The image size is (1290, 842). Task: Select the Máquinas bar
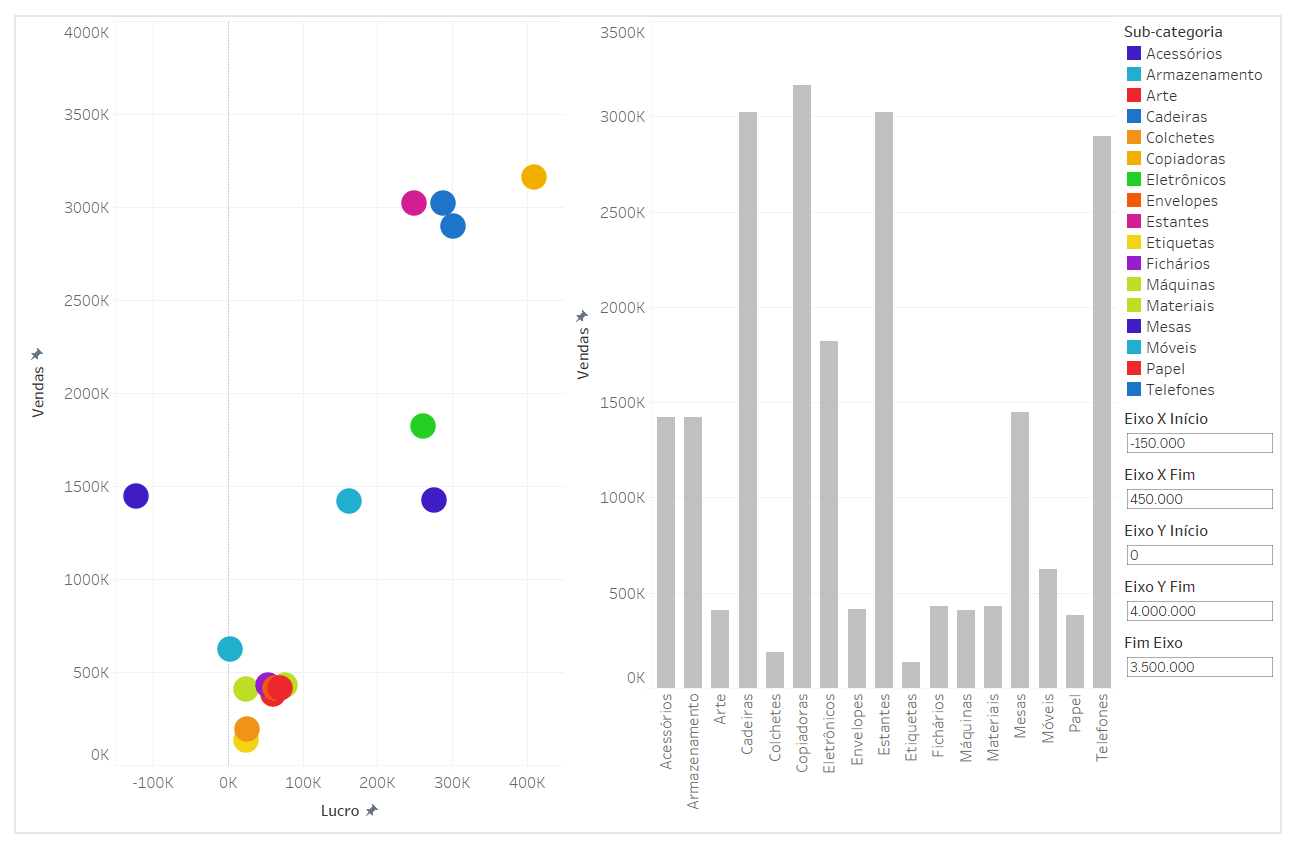coord(966,649)
